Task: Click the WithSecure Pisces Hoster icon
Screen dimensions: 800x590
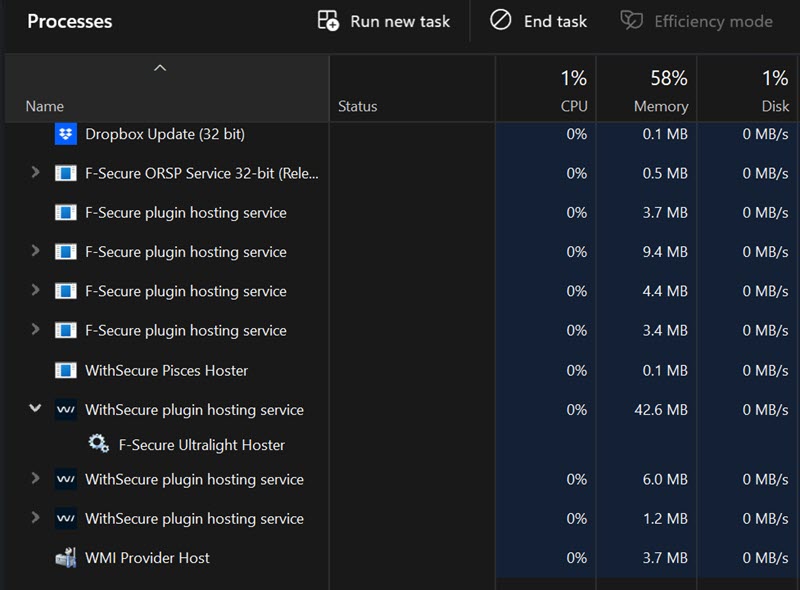Action: [x=66, y=370]
